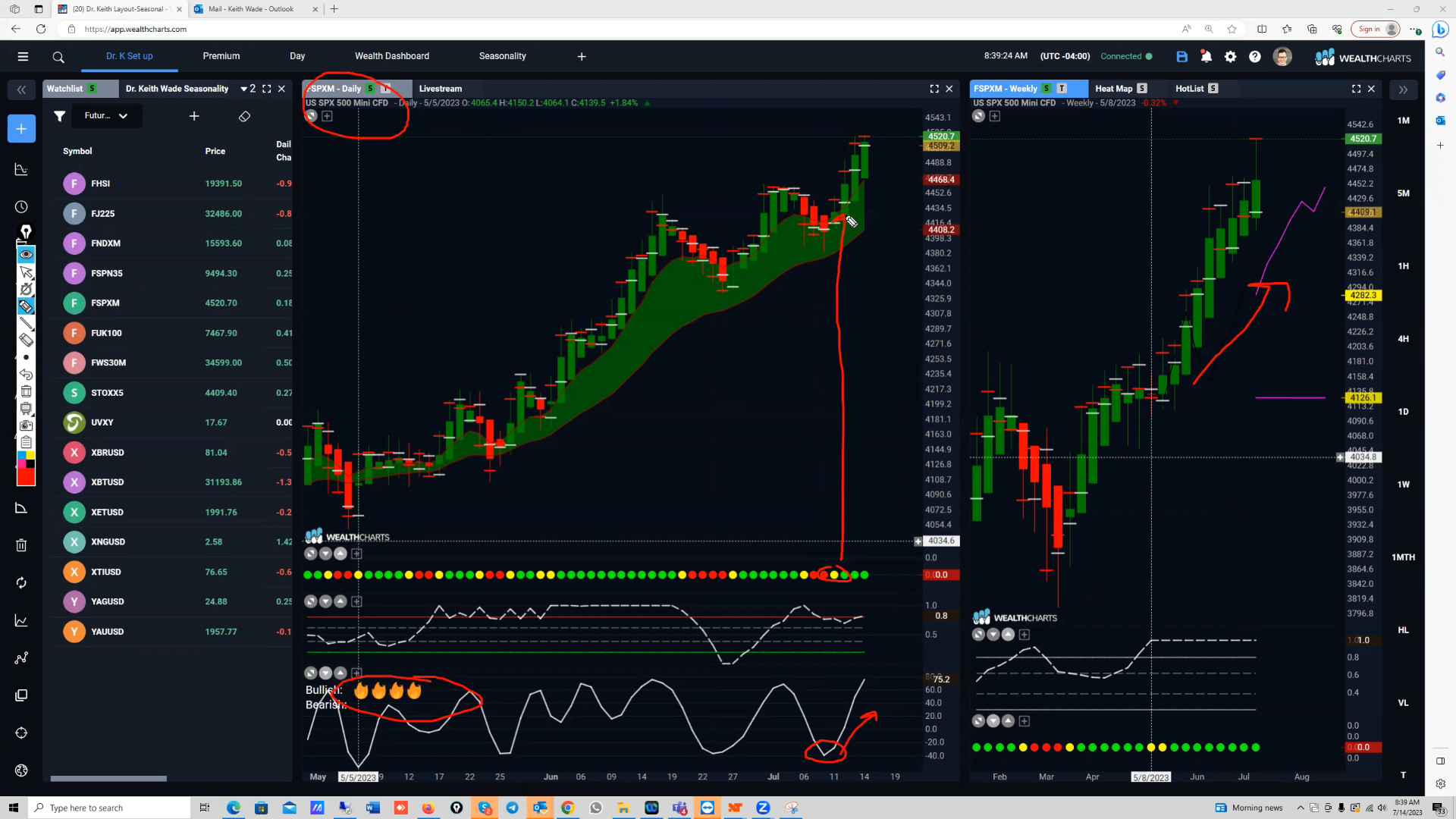Toggle the eye visibility tool in drawing palette
Screen dimensions: 1456x819
26,255
